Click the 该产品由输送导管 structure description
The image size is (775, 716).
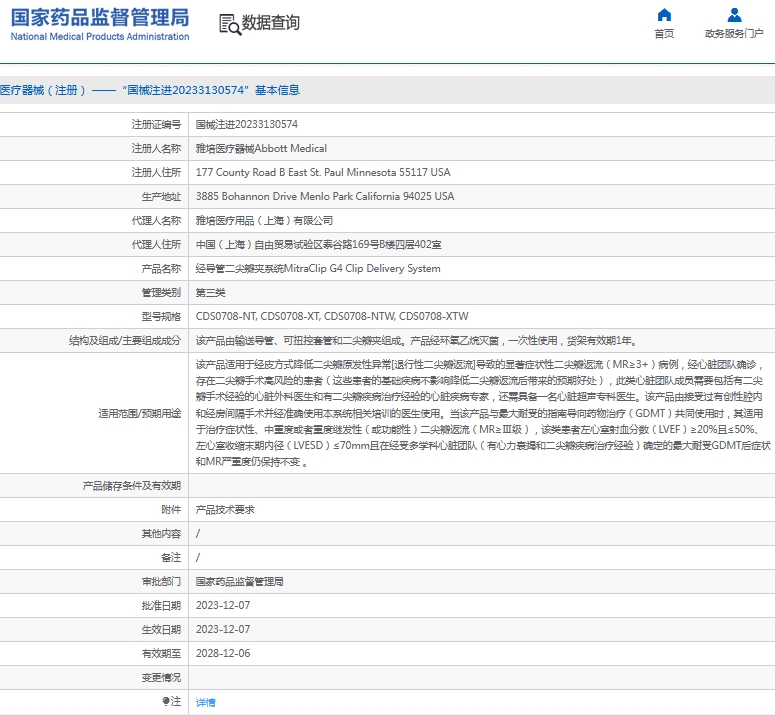point(417,340)
